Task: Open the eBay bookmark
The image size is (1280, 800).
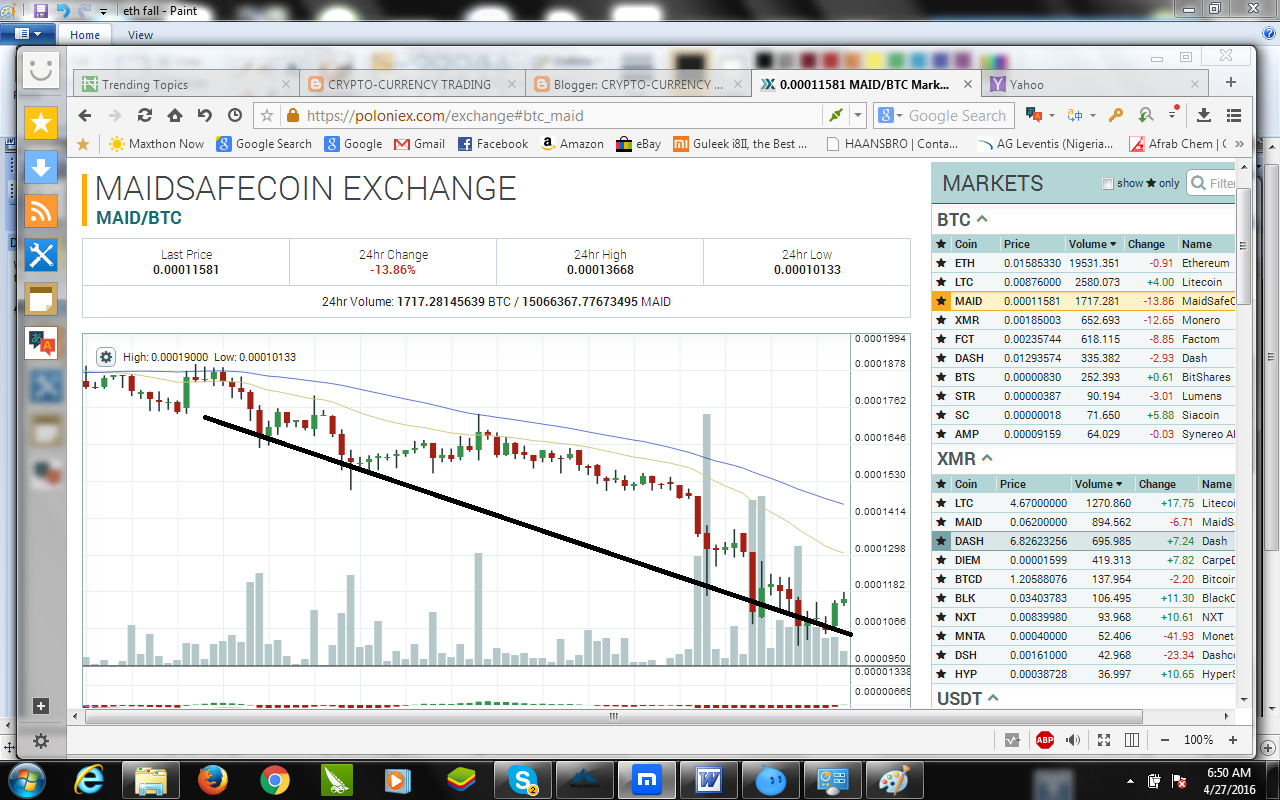Action: click(x=639, y=144)
